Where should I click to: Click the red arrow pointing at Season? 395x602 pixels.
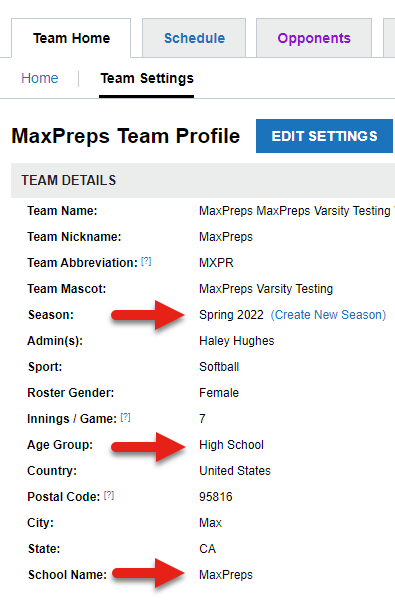tap(148, 315)
